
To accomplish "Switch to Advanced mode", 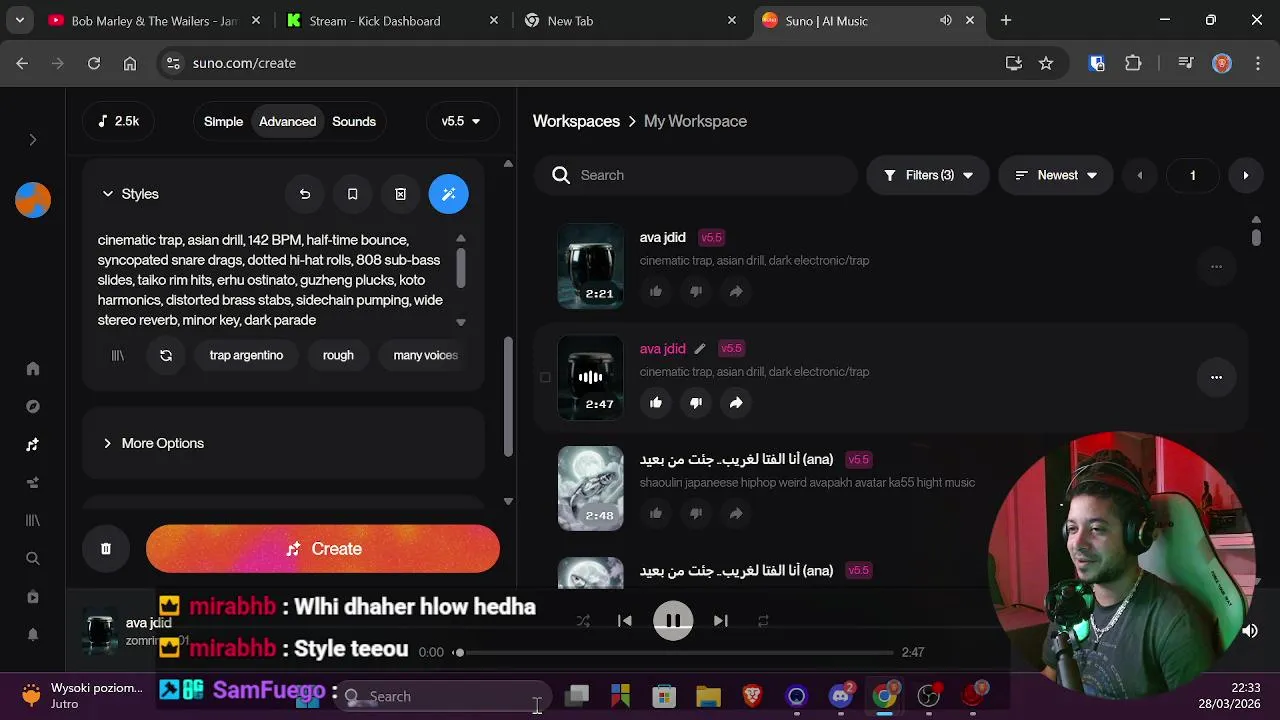I will coord(287,121).
